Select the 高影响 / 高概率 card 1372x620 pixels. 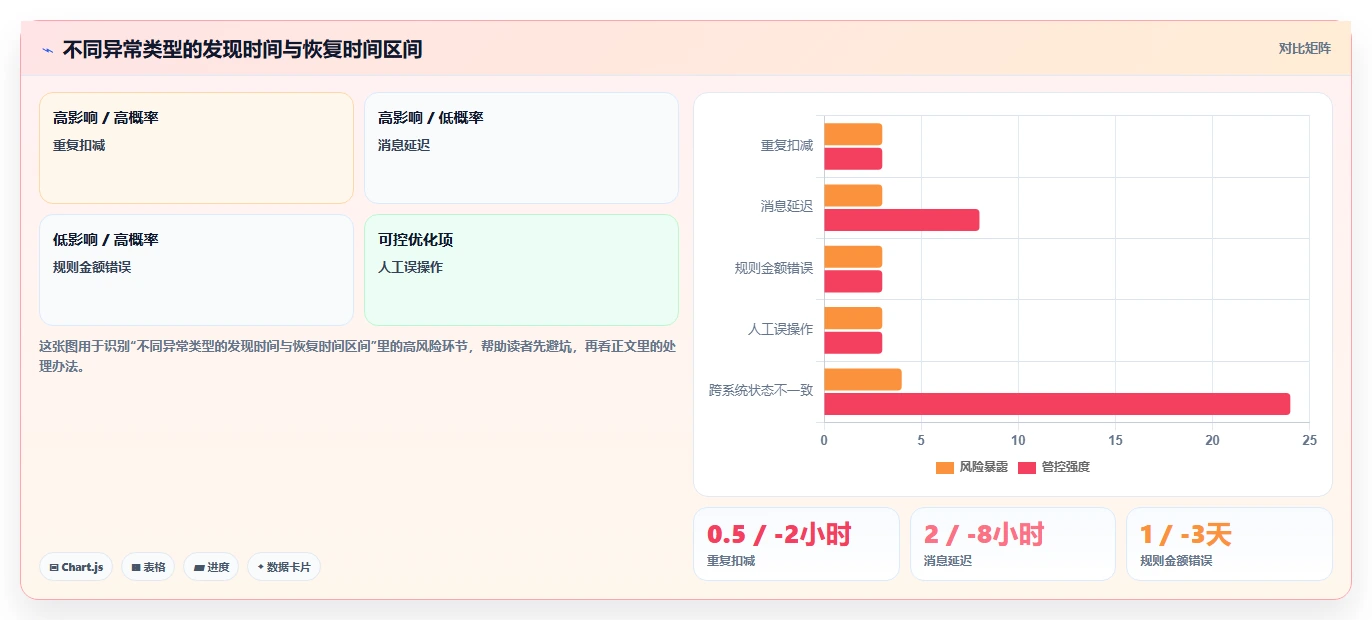pos(196,148)
